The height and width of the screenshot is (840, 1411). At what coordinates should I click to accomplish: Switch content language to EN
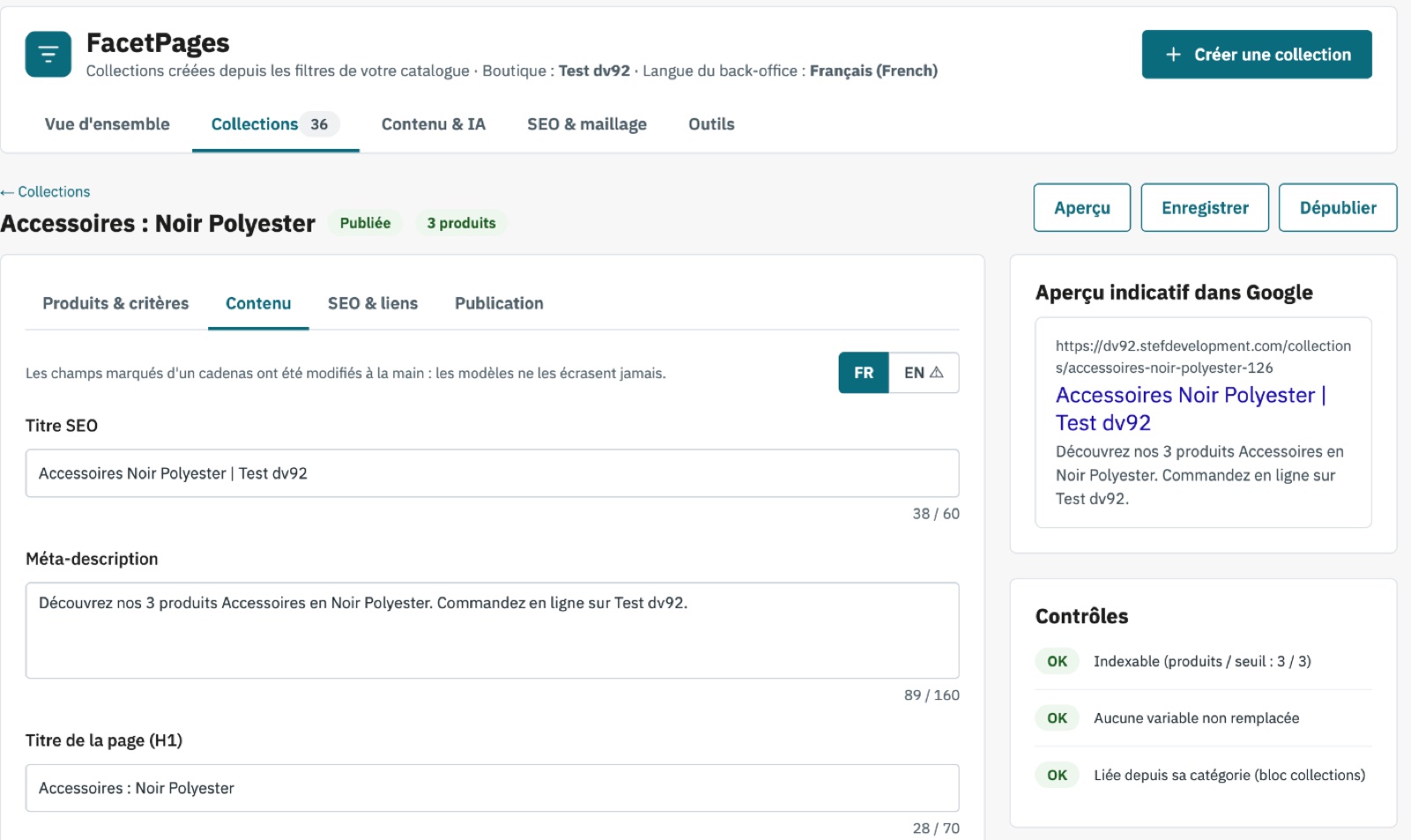pos(923,373)
